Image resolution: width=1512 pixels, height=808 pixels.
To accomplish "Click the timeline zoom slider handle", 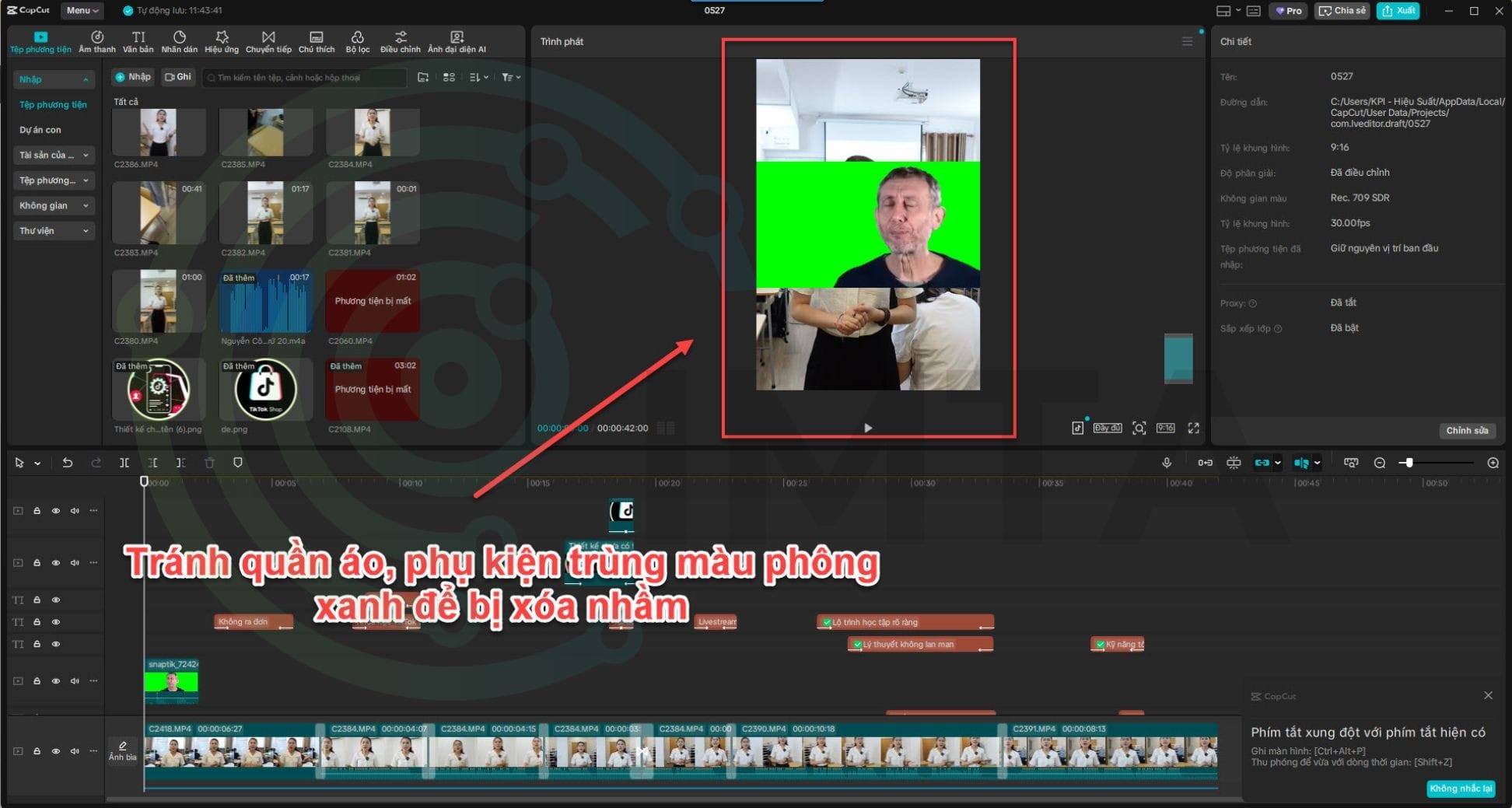I will pyautogui.click(x=1409, y=463).
